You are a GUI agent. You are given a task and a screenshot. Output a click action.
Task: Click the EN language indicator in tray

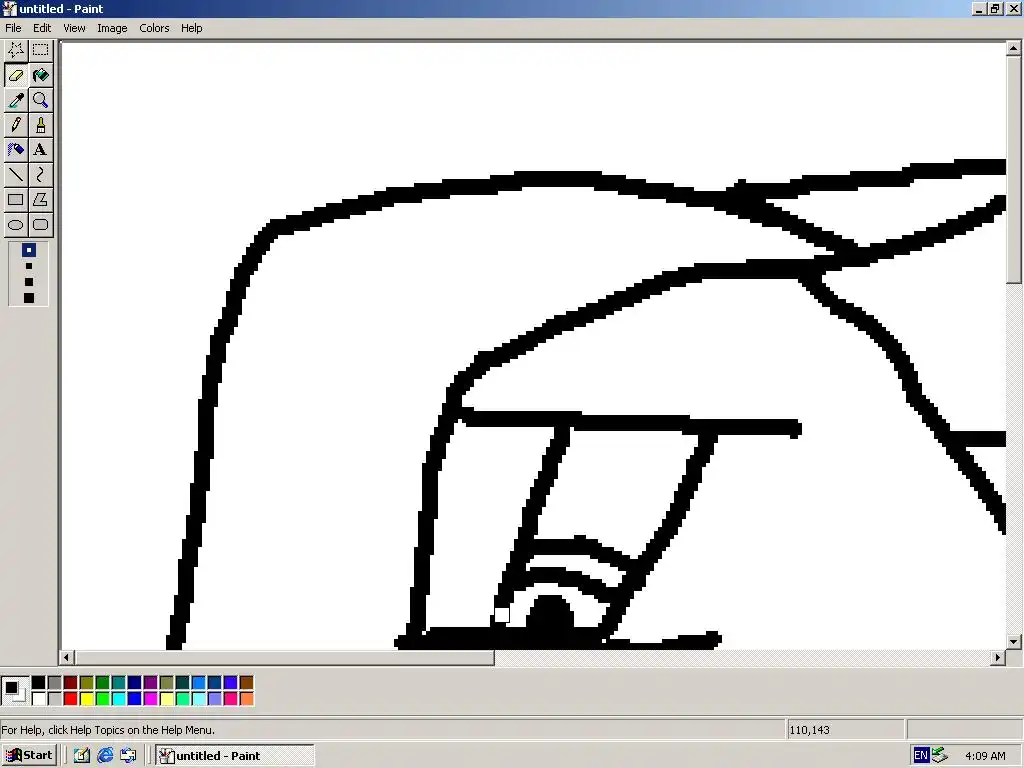(x=921, y=756)
